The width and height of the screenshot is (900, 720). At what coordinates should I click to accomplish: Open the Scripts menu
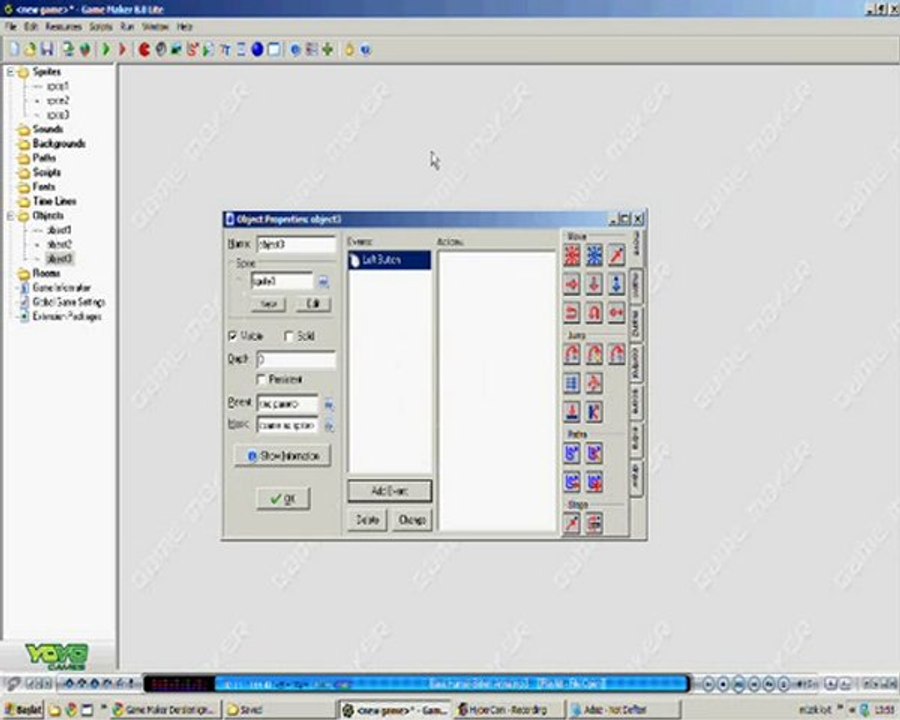[x=101, y=26]
